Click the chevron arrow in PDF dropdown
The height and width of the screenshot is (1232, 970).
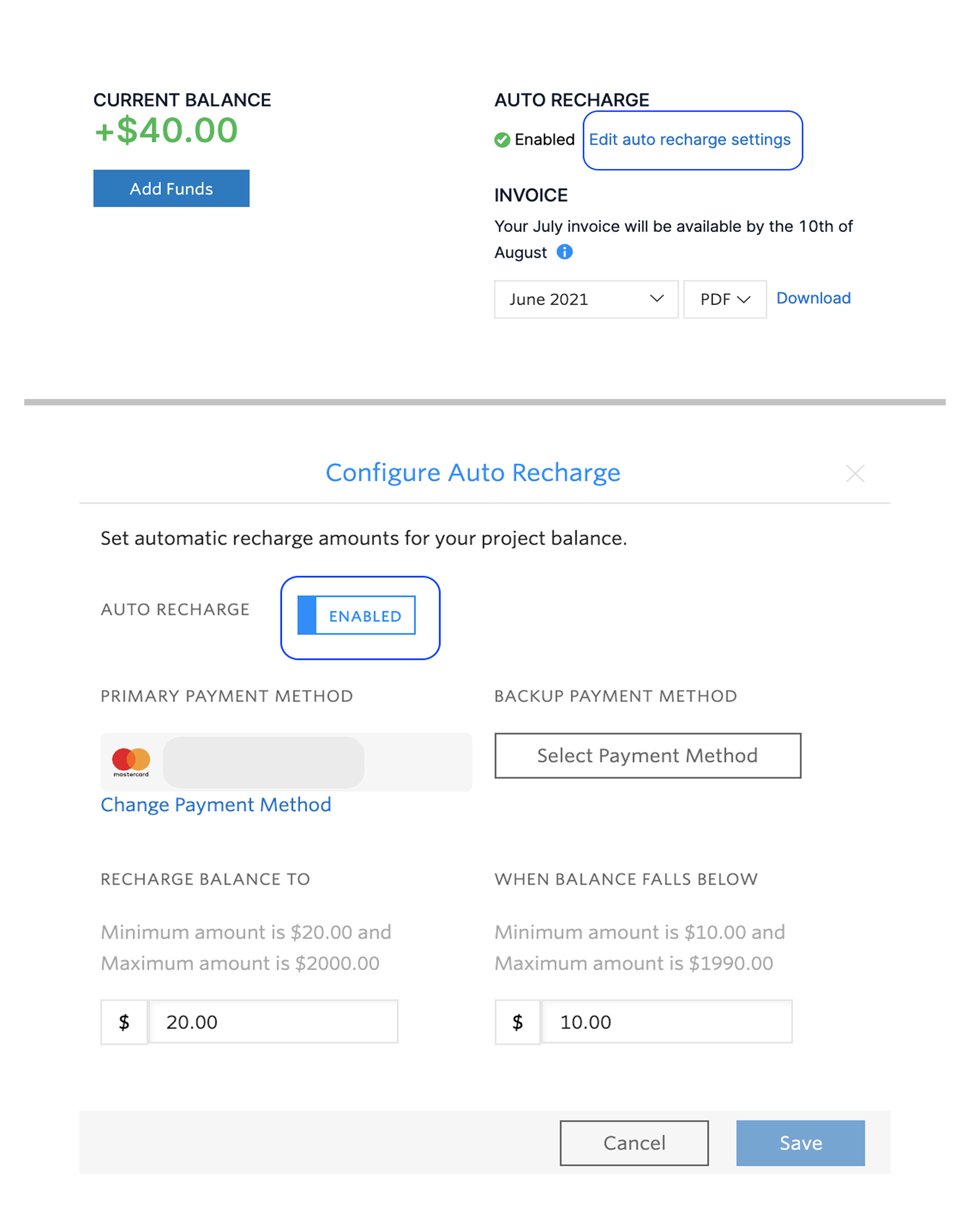(x=743, y=299)
